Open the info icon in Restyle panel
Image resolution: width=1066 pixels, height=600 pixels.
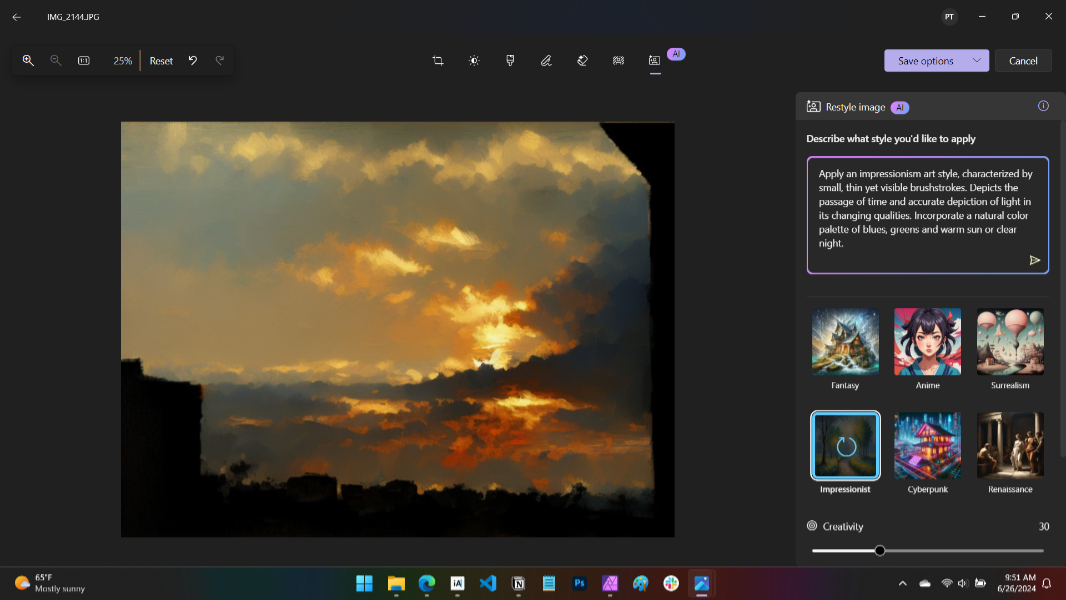(1043, 106)
